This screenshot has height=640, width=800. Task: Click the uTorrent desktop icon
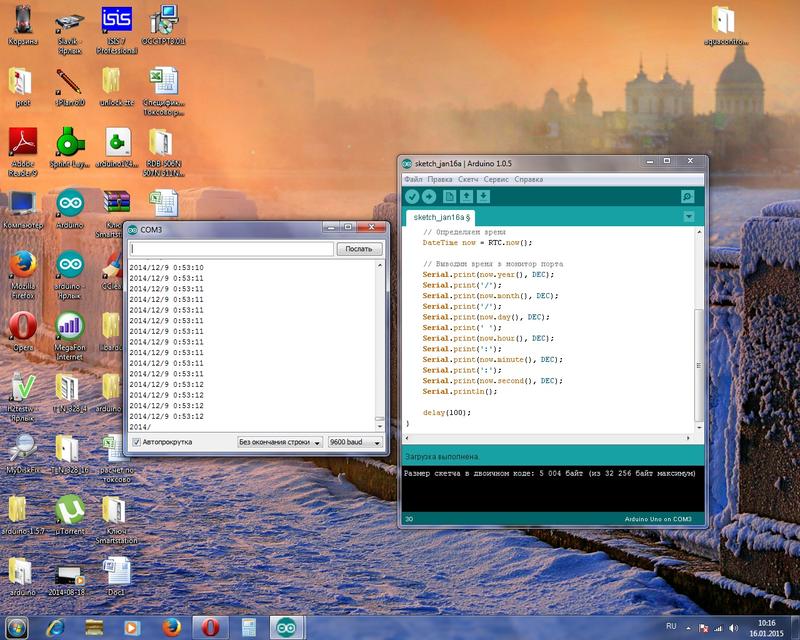tap(69, 510)
